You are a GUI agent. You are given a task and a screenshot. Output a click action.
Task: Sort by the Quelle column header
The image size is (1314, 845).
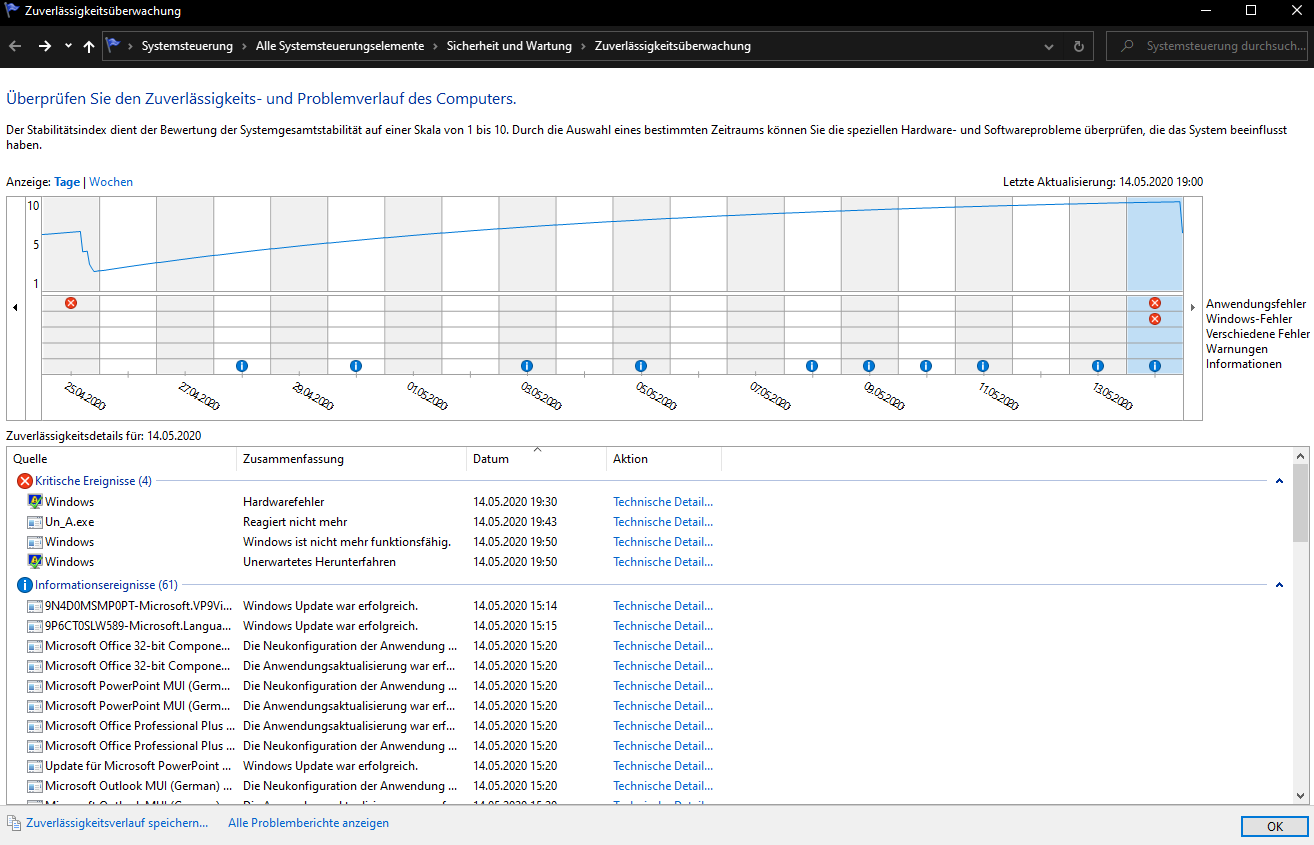(122, 459)
